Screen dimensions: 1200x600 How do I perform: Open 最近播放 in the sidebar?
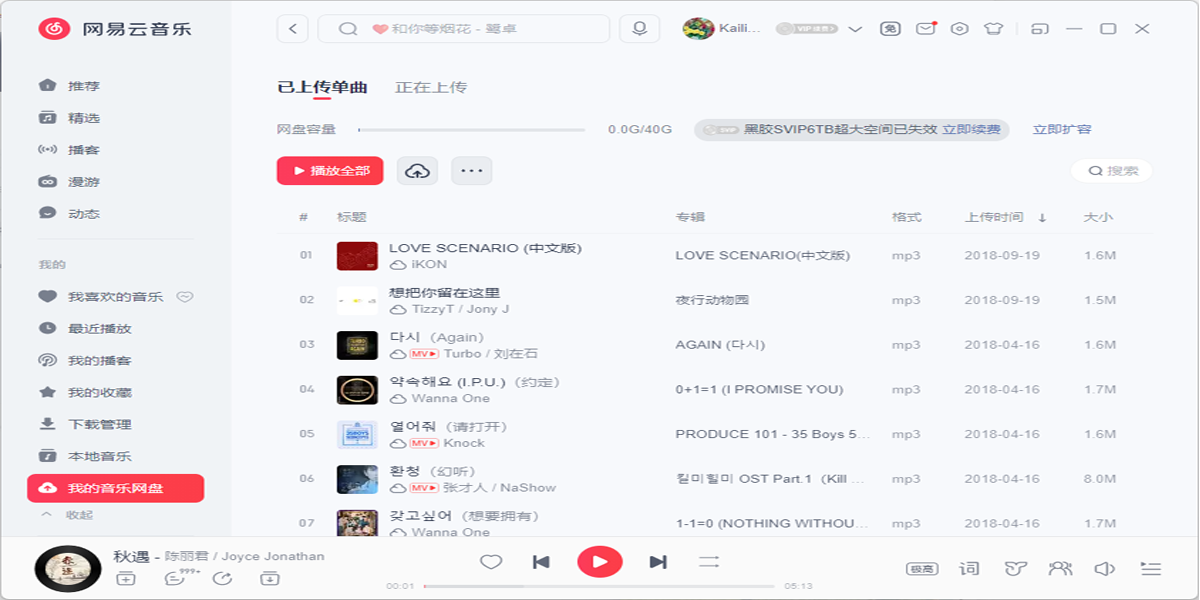point(99,328)
